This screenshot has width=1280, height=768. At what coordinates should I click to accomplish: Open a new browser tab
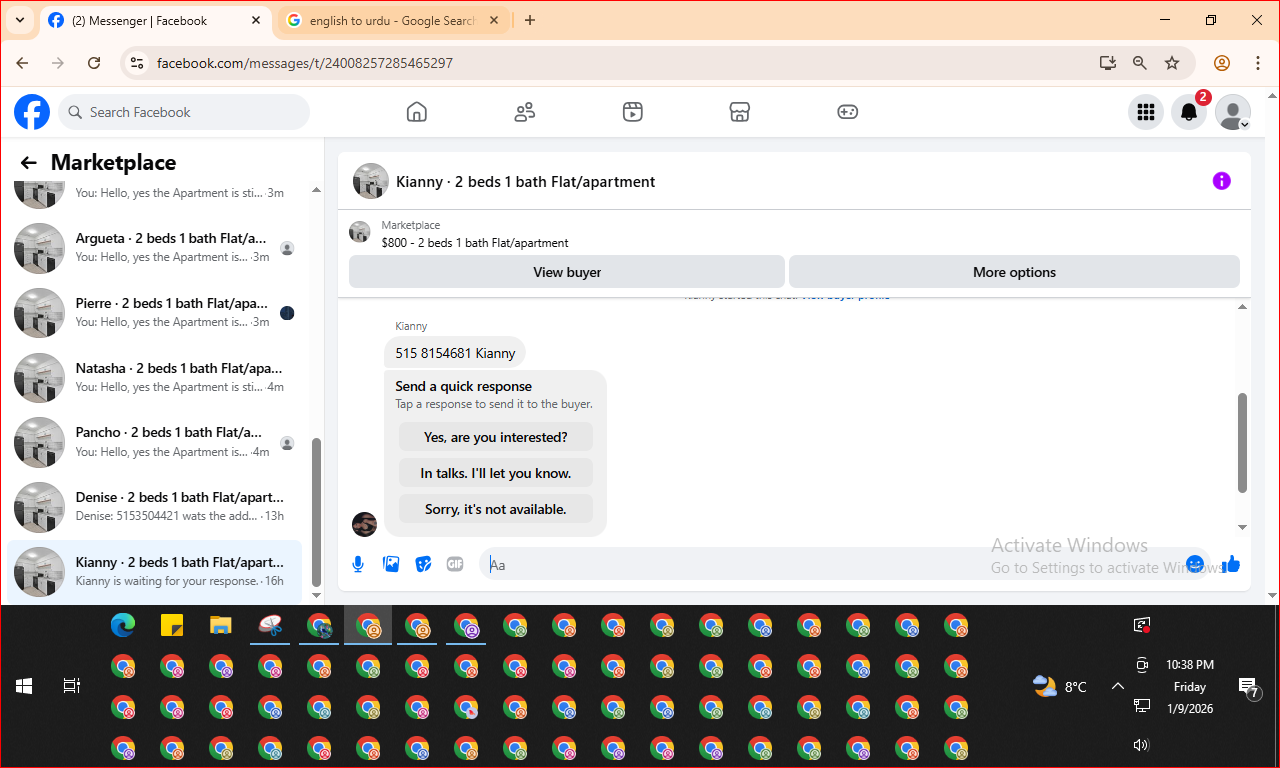(530, 20)
